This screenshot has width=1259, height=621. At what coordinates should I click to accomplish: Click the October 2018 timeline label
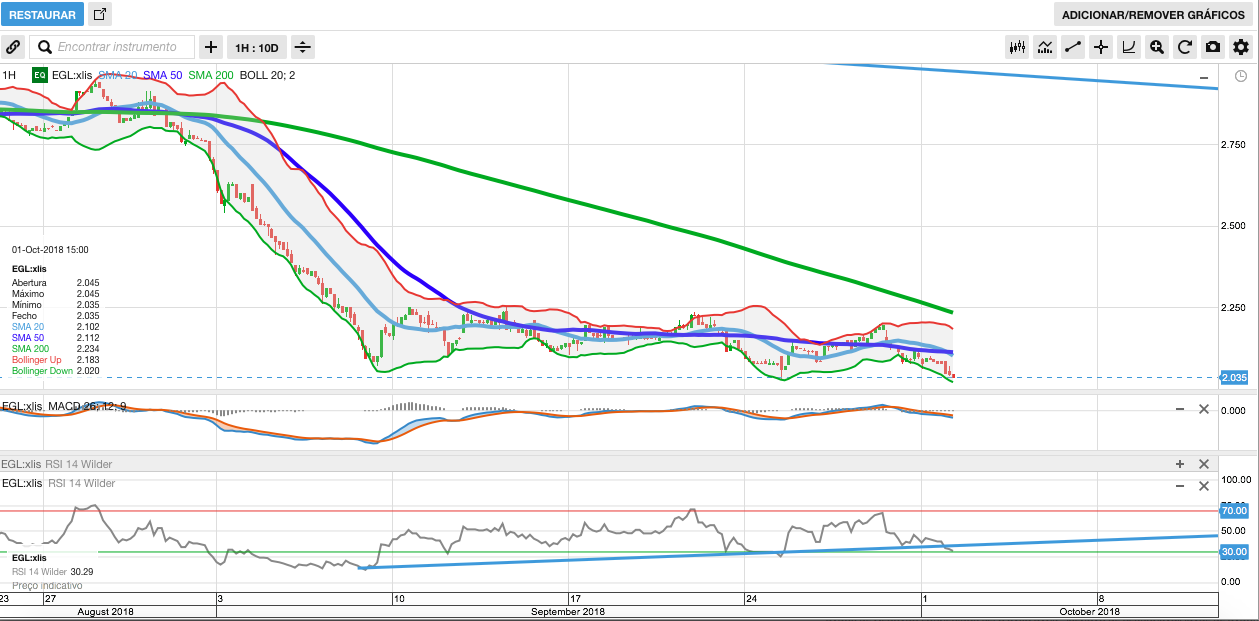(1090, 611)
